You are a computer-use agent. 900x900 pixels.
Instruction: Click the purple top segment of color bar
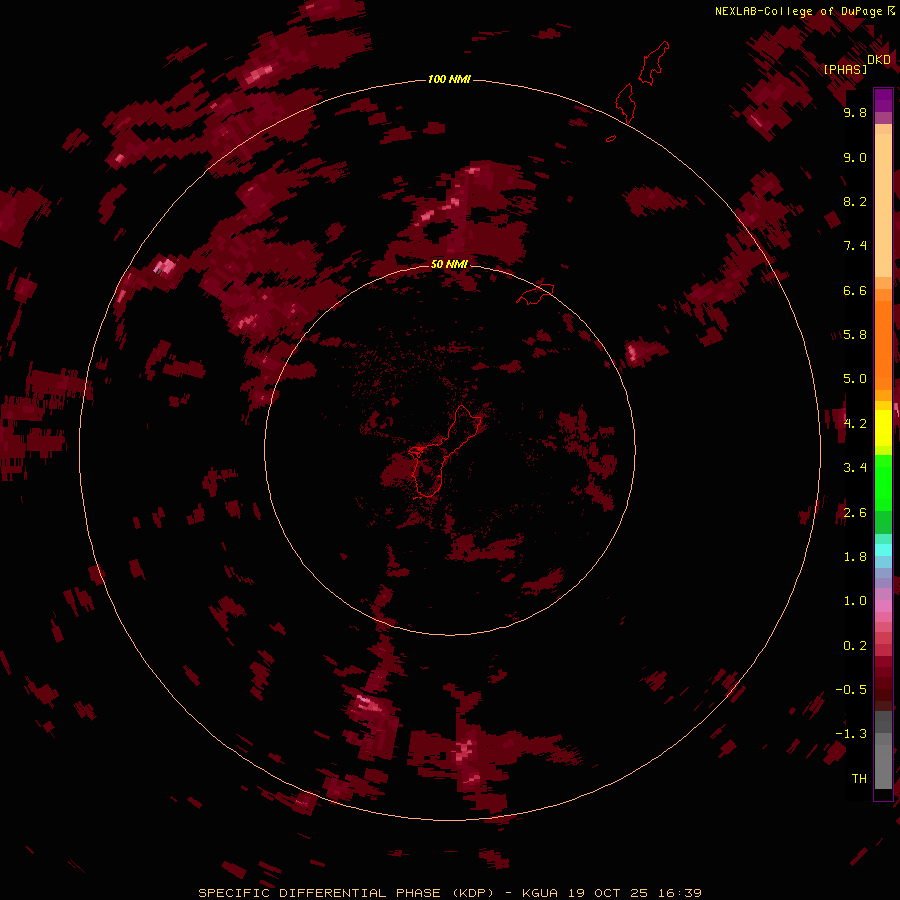point(883,100)
